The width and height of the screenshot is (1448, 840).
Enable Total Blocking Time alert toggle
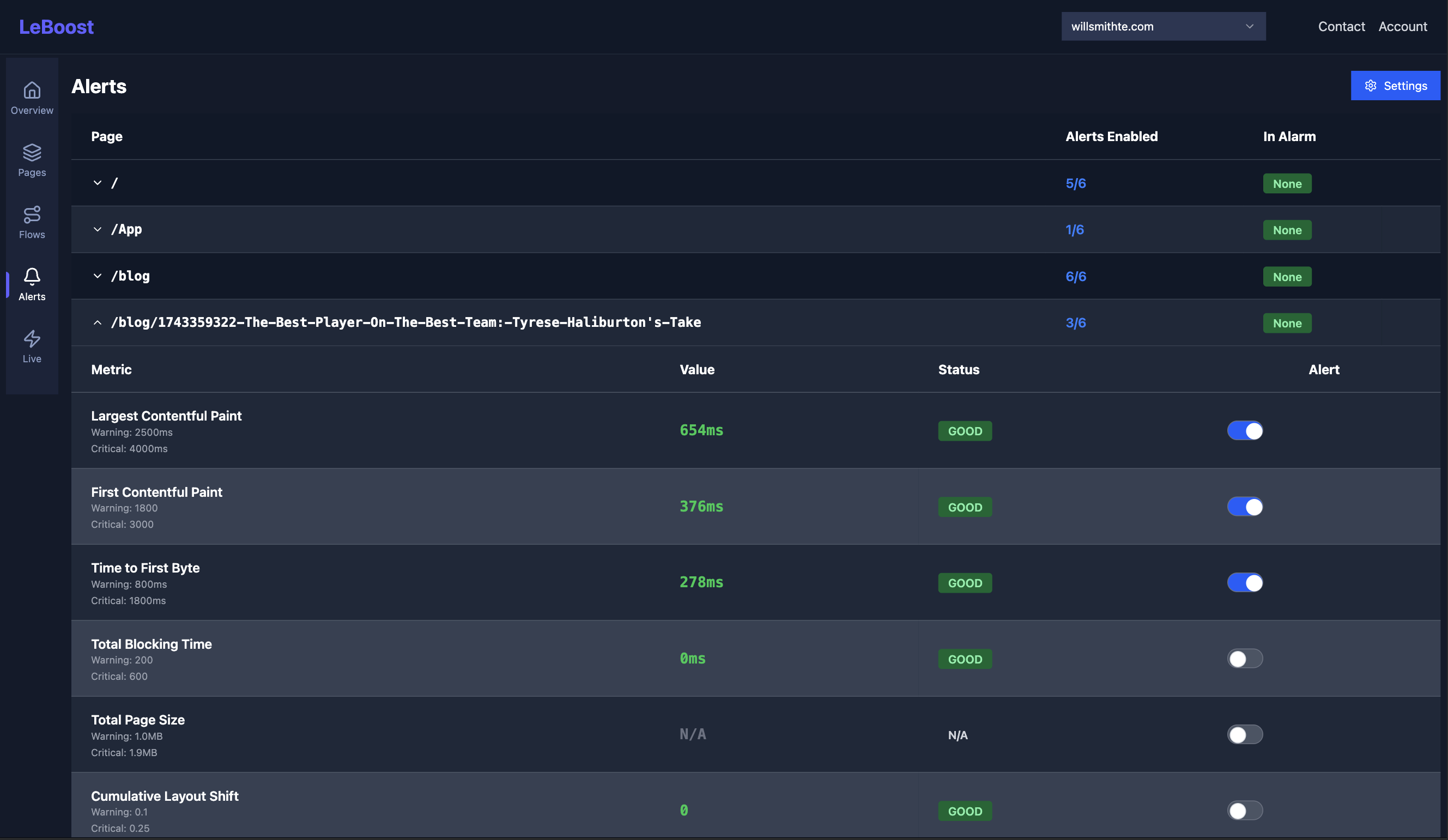1245,659
